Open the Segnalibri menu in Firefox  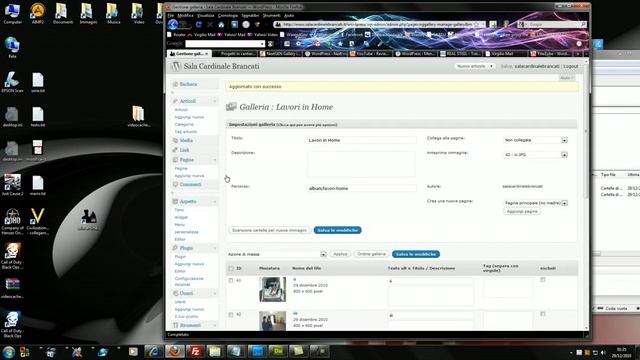[250, 16]
